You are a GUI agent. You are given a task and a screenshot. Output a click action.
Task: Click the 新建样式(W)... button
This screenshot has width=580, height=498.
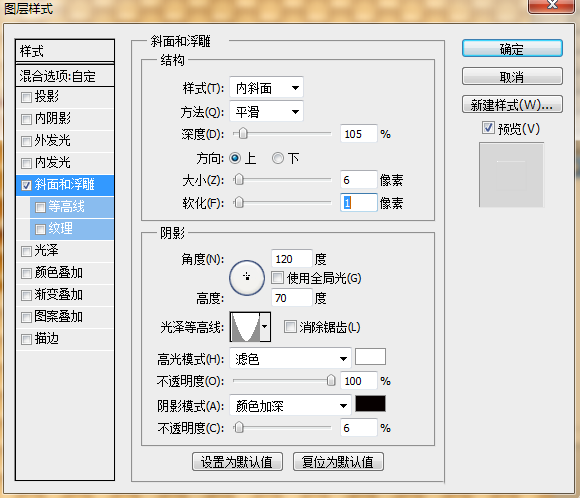click(512, 105)
